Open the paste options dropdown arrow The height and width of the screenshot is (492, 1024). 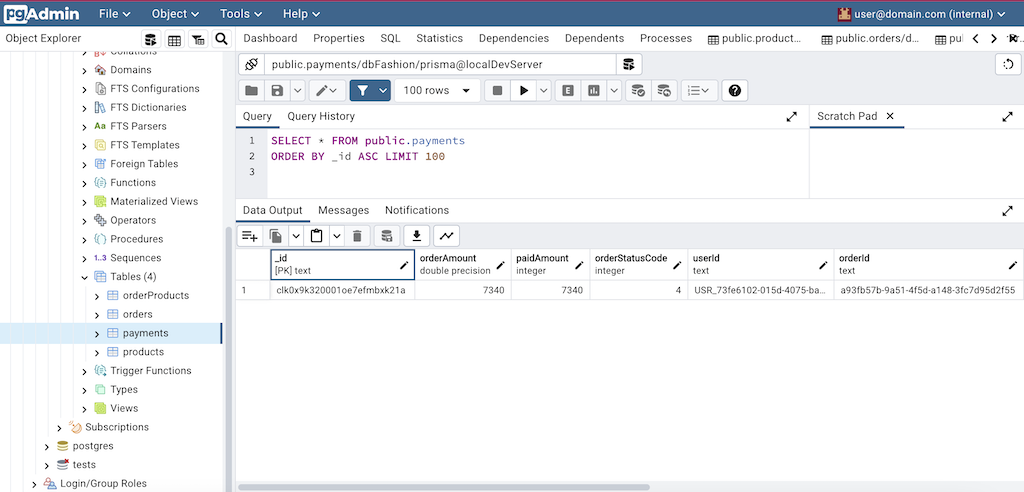pos(337,236)
